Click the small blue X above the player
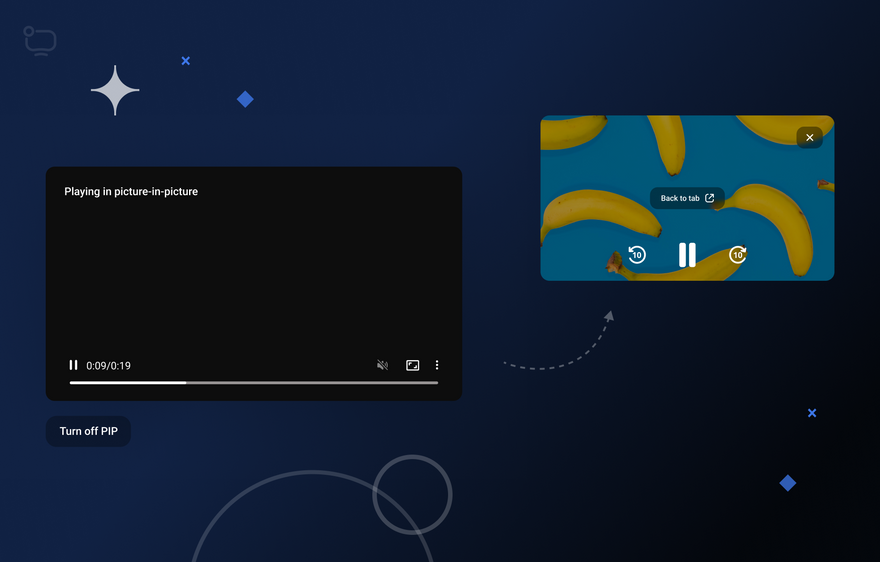This screenshot has height=562, width=880. point(186,61)
